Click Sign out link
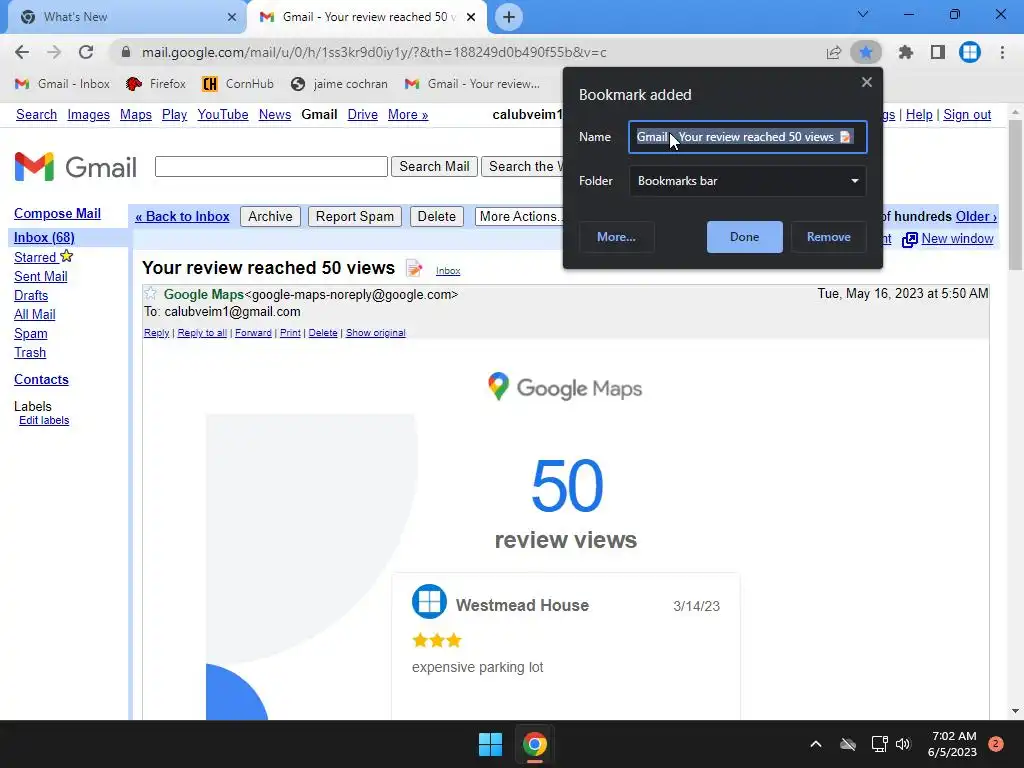Screen dimensions: 1024x768 pyautogui.click(x=967, y=114)
